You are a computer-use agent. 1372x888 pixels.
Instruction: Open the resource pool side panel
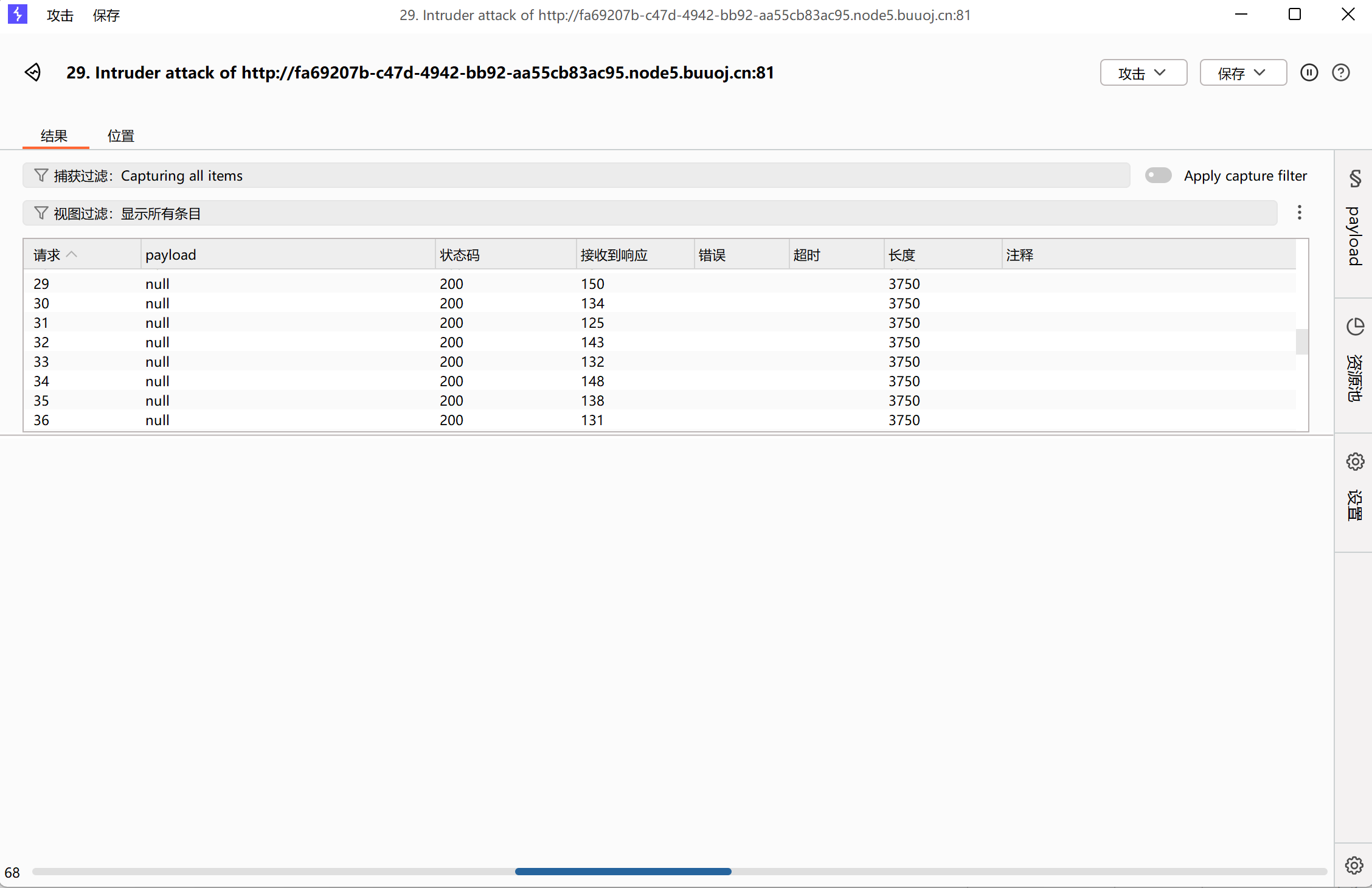coord(1354,327)
